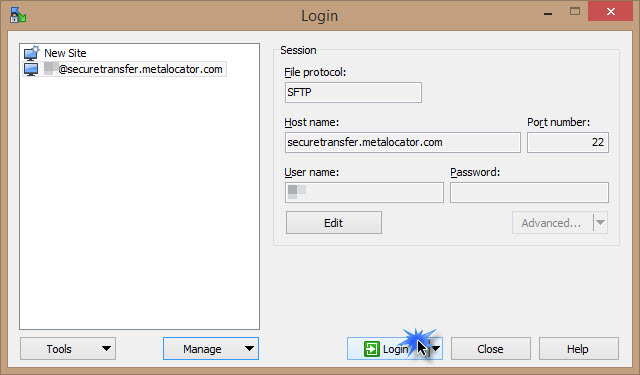Click the Edit button
Viewport: 640px width, 375px height.
click(x=333, y=223)
